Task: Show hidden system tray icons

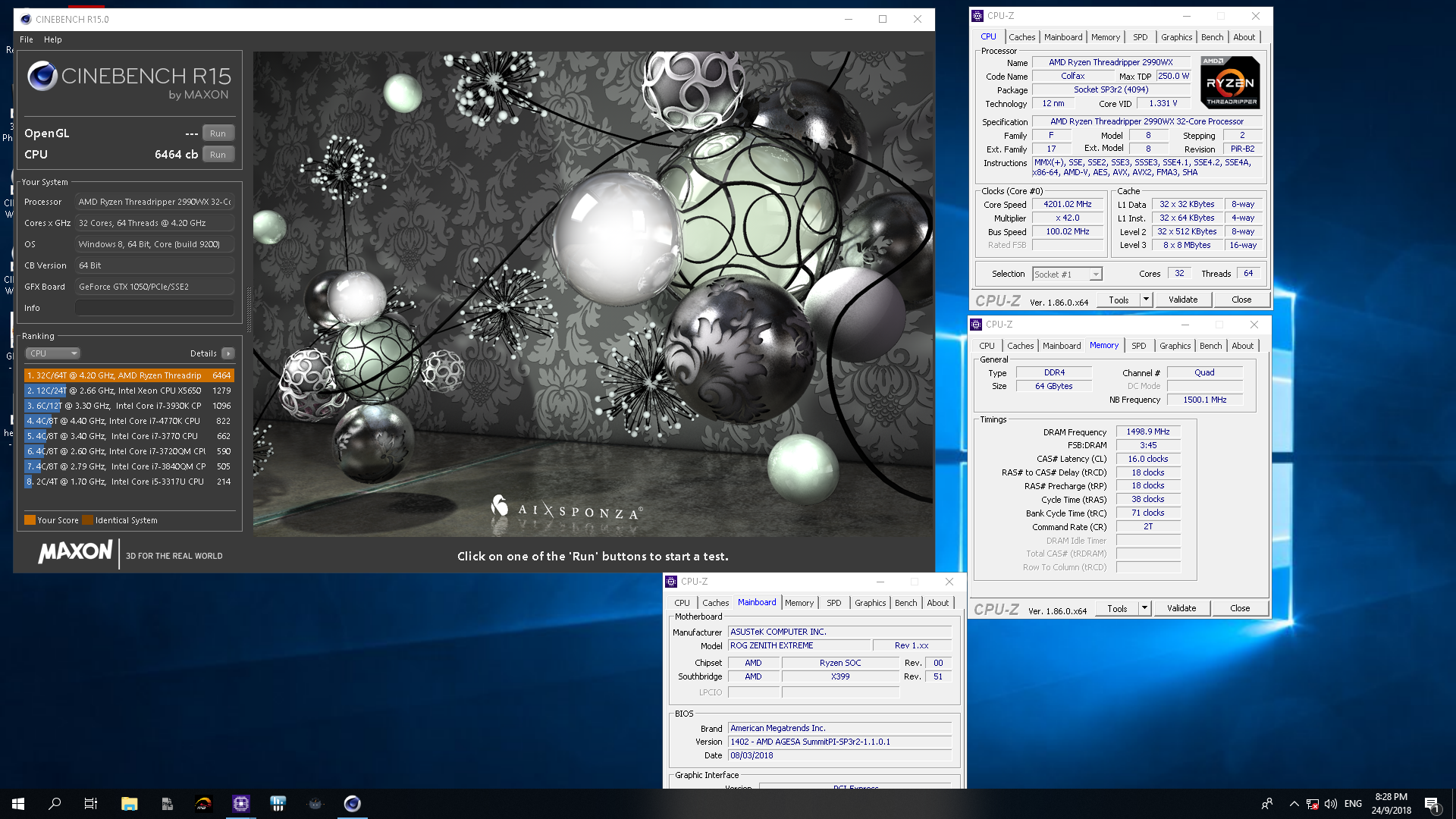Action: coord(1294,804)
